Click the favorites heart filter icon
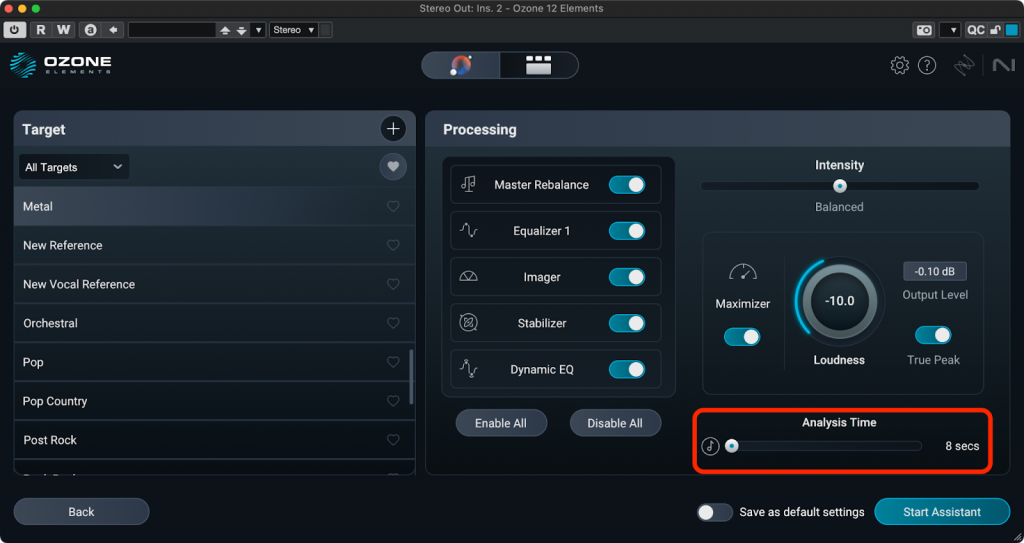 393,167
